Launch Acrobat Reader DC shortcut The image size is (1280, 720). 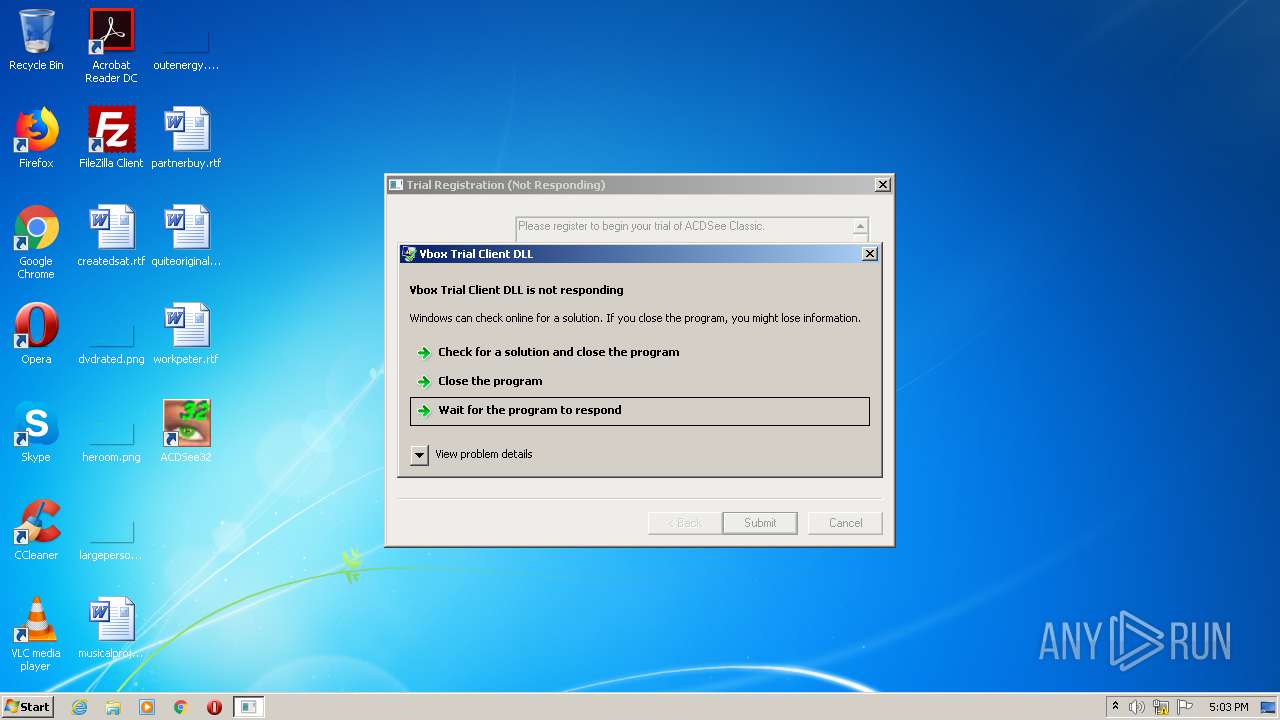click(111, 46)
